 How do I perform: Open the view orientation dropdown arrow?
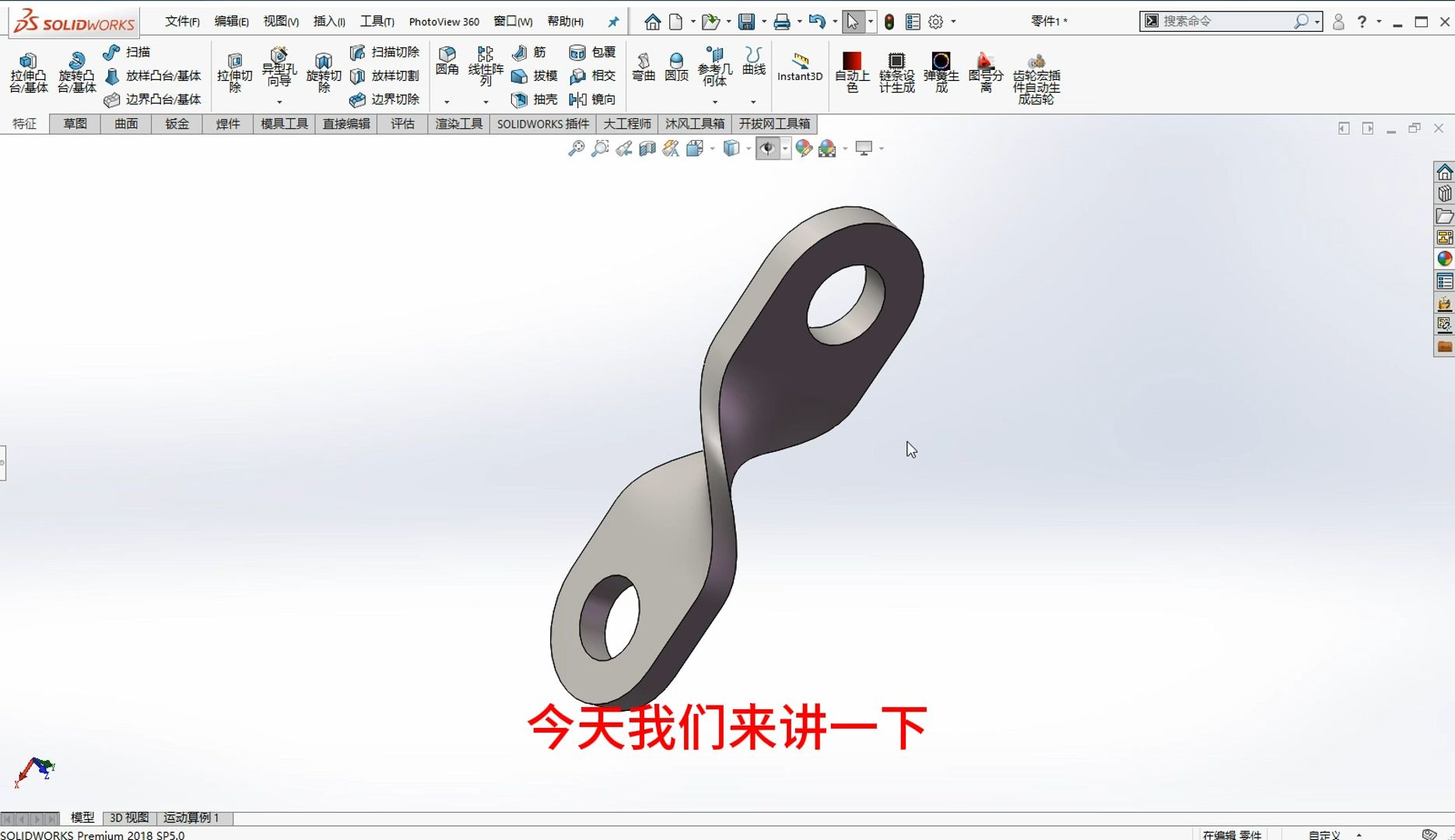(x=713, y=149)
